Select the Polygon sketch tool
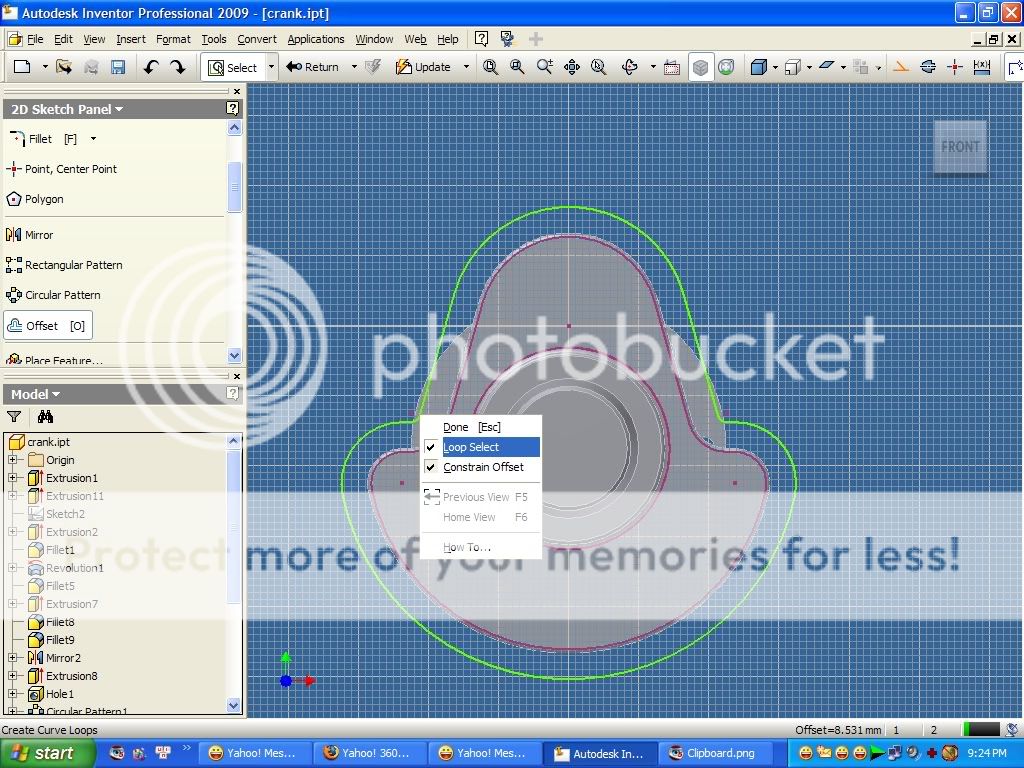The height and width of the screenshot is (768, 1024). [44, 199]
